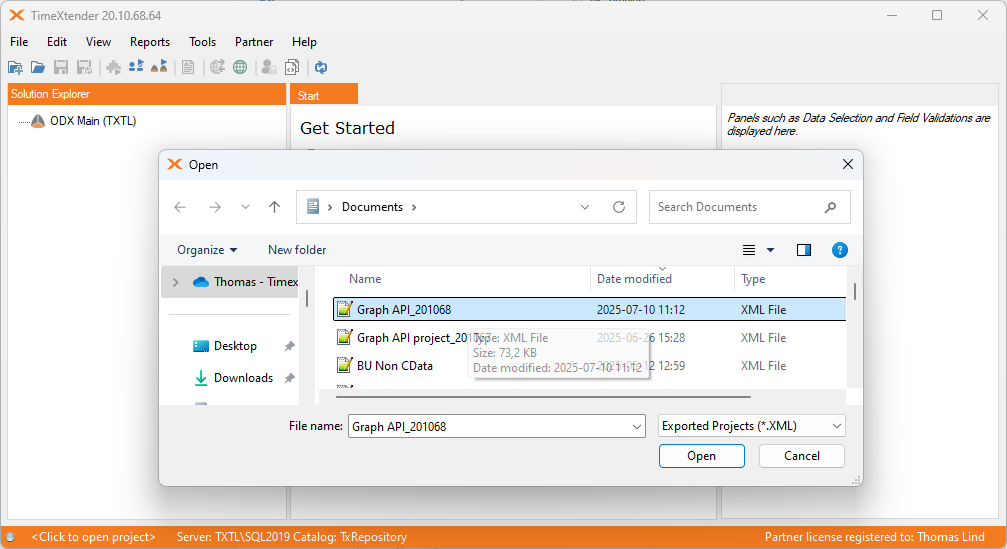Click the orange pyramids-with-flag toolbar icon

[x=159, y=66]
